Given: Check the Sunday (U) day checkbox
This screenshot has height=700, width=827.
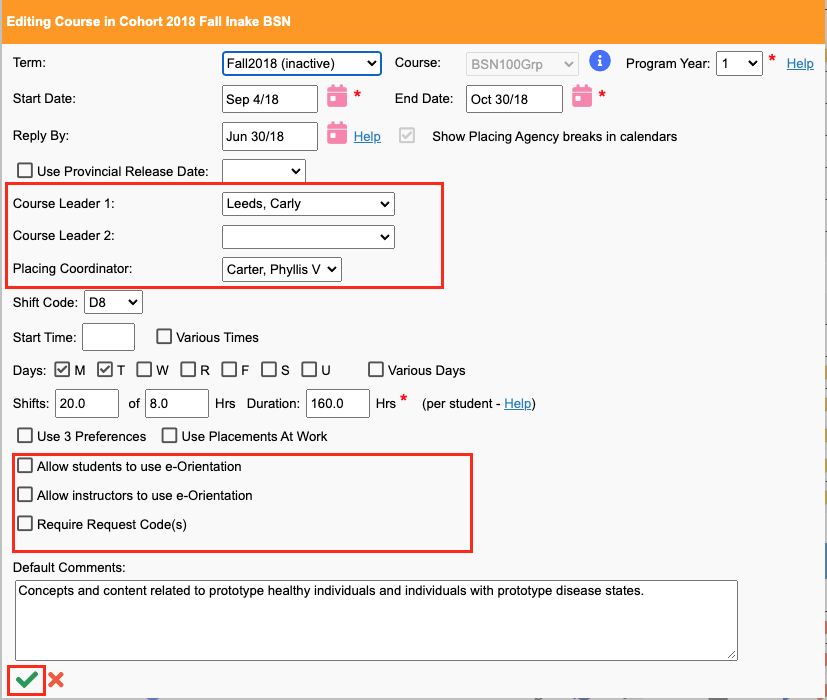Looking at the screenshot, I should click(x=309, y=369).
